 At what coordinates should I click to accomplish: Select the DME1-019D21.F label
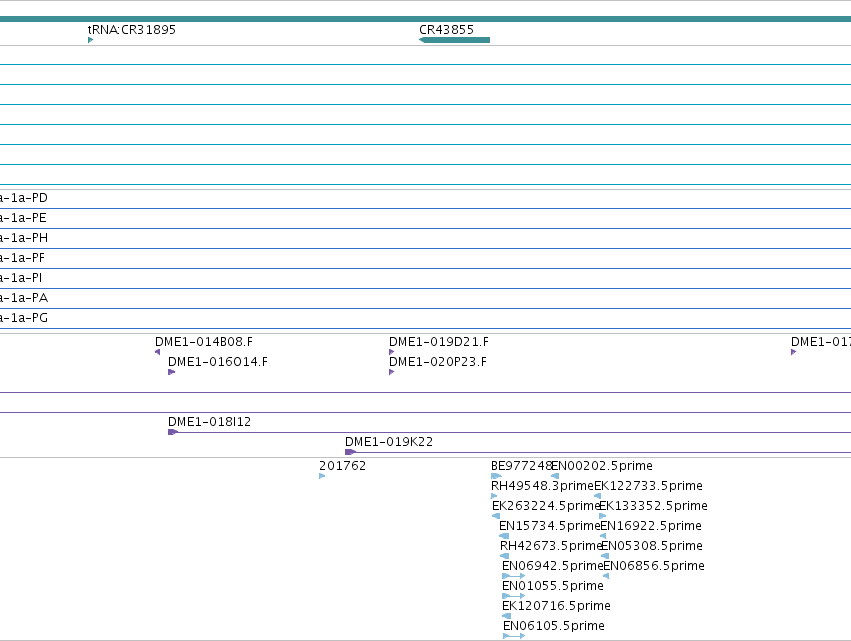click(439, 342)
